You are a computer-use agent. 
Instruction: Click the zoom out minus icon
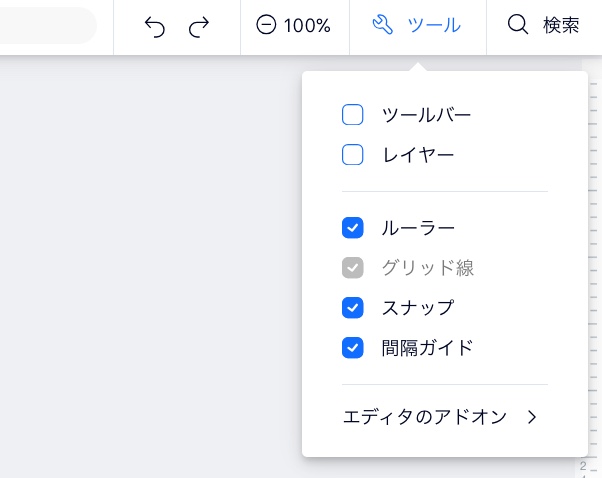(266, 25)
